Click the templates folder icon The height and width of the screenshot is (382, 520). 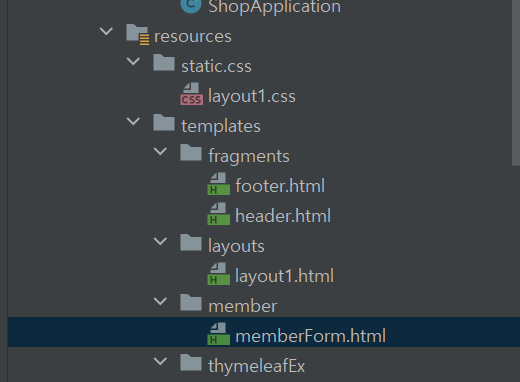(x=164, y=123)
